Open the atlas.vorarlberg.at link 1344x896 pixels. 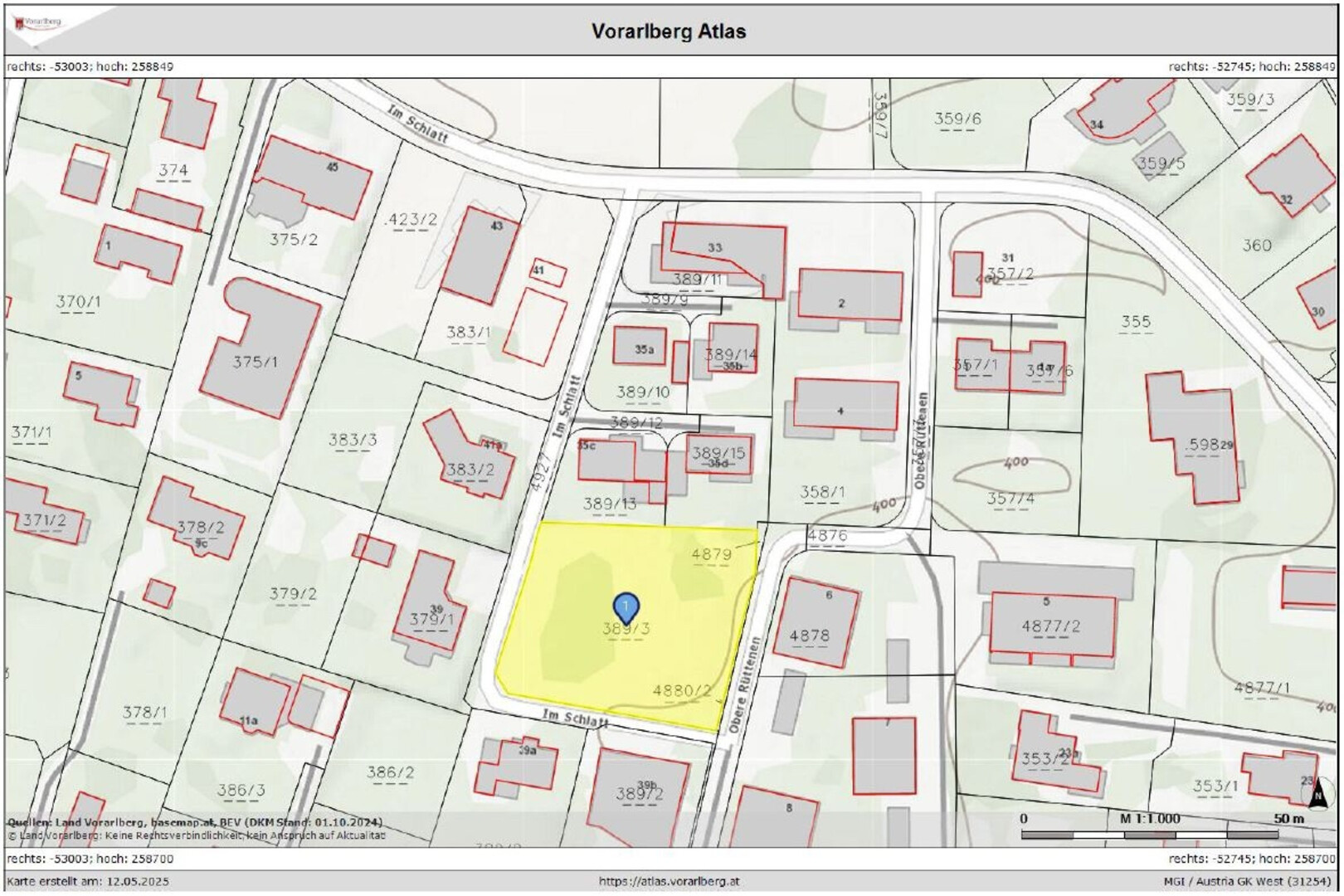click(669, 881)
